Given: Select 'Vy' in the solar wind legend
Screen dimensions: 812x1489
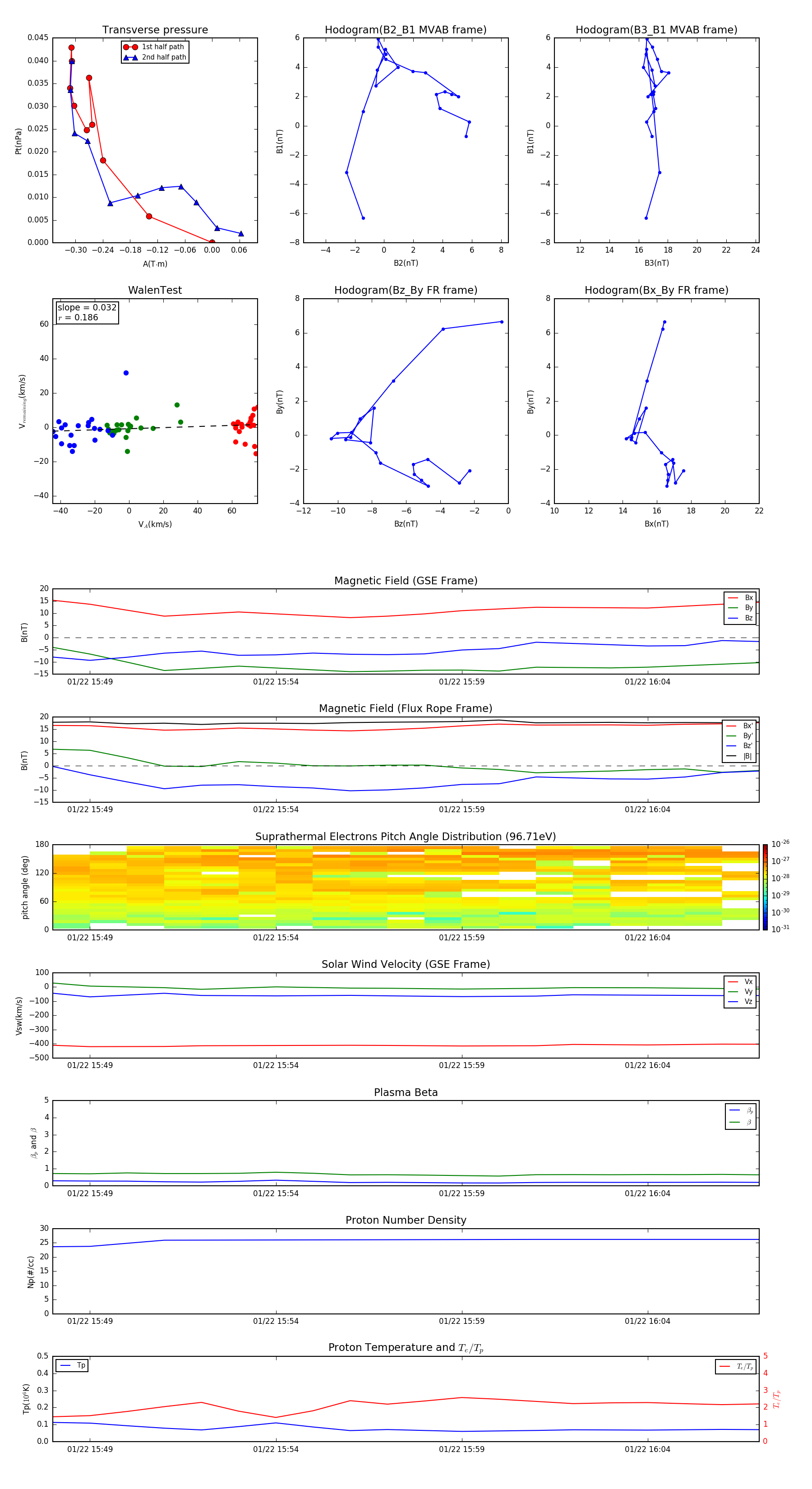Looking at the screenshot, I should point(741,992).
